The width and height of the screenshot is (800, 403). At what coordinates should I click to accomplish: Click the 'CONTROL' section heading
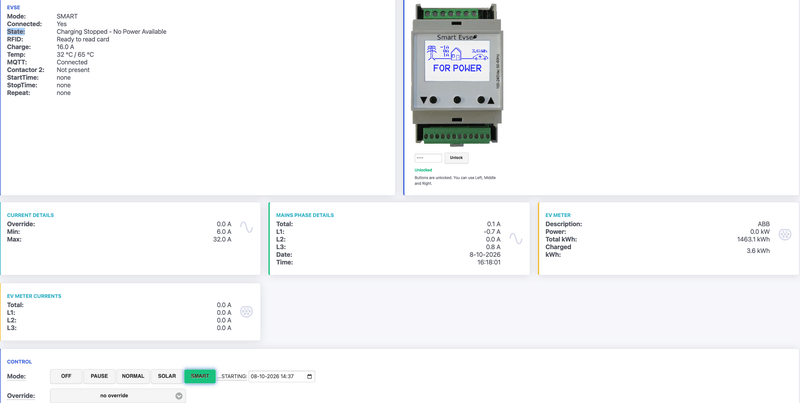pos(19,362)
